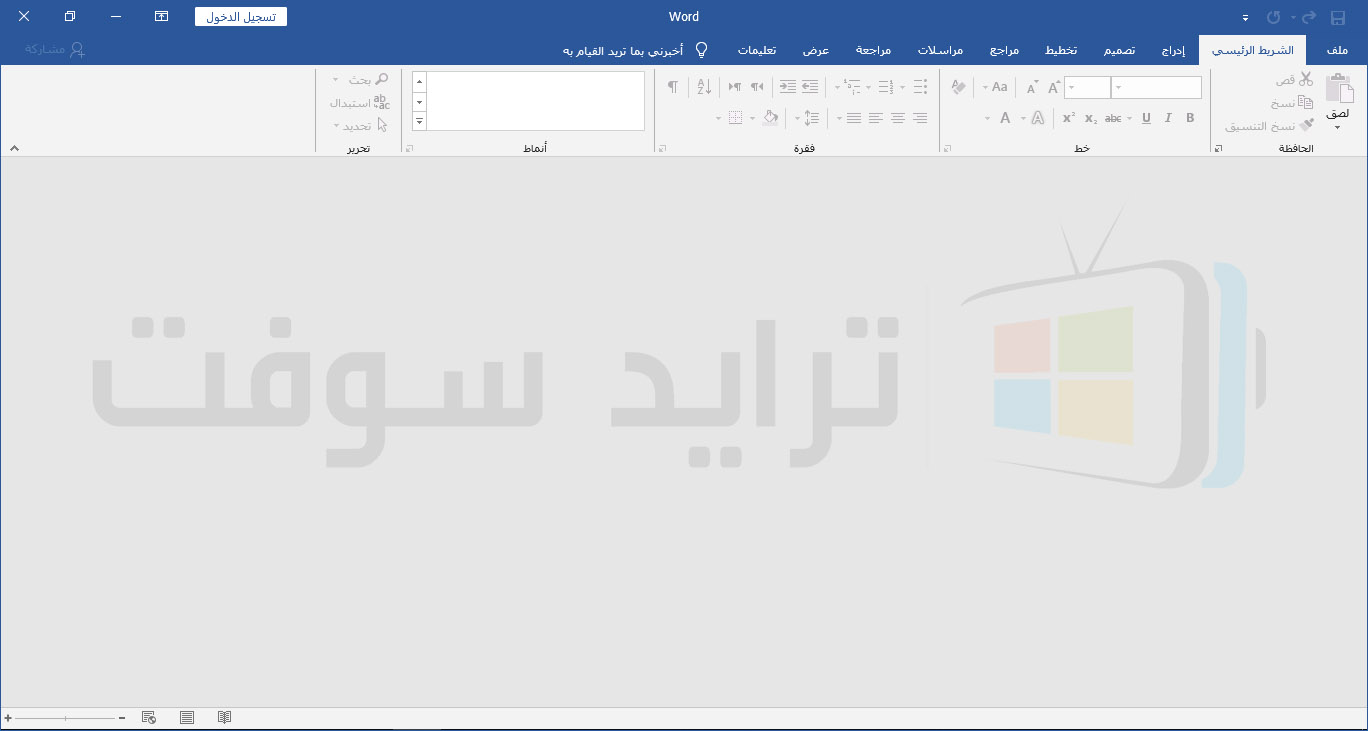
Task: Click indent icon with right-pointing arrow
Action: [x=788, y=87]
